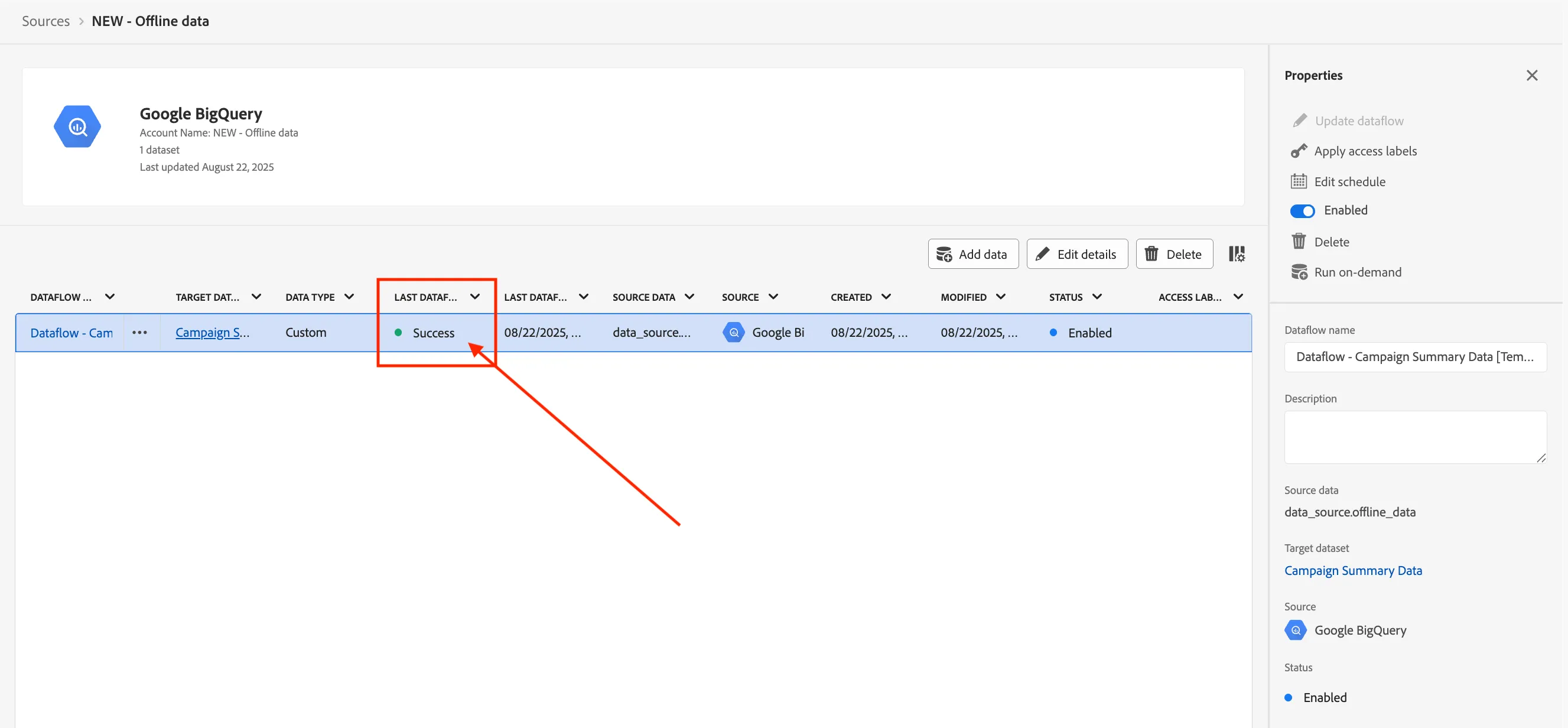
Task: Click the pencil Update dataflow option
Action: [x=1347, y=121]
